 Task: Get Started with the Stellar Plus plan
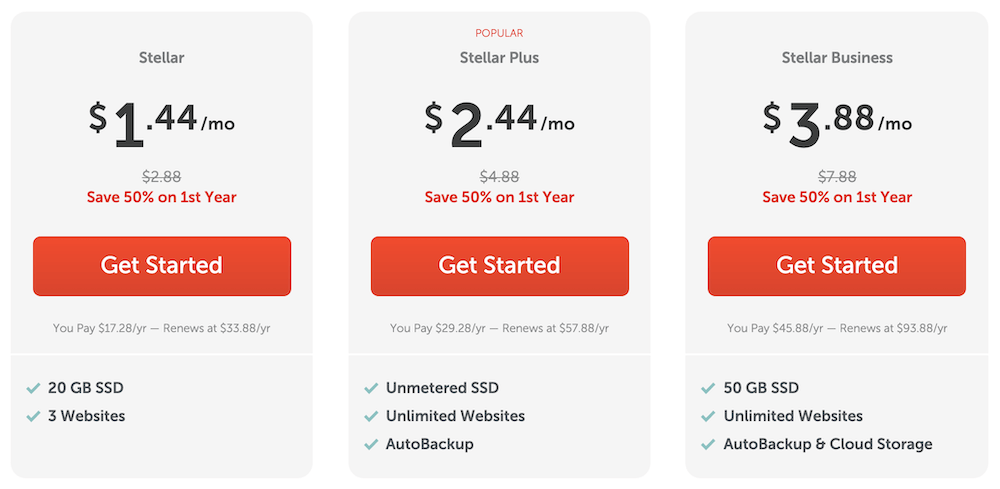[x=499, y=266]
